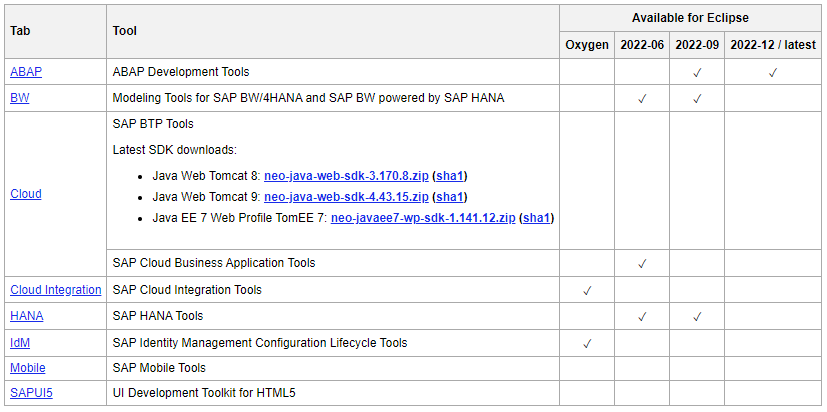This screenshot has width=827, height=412.
Task: Open the IdM tab link
Action: (x=20, y=343)
